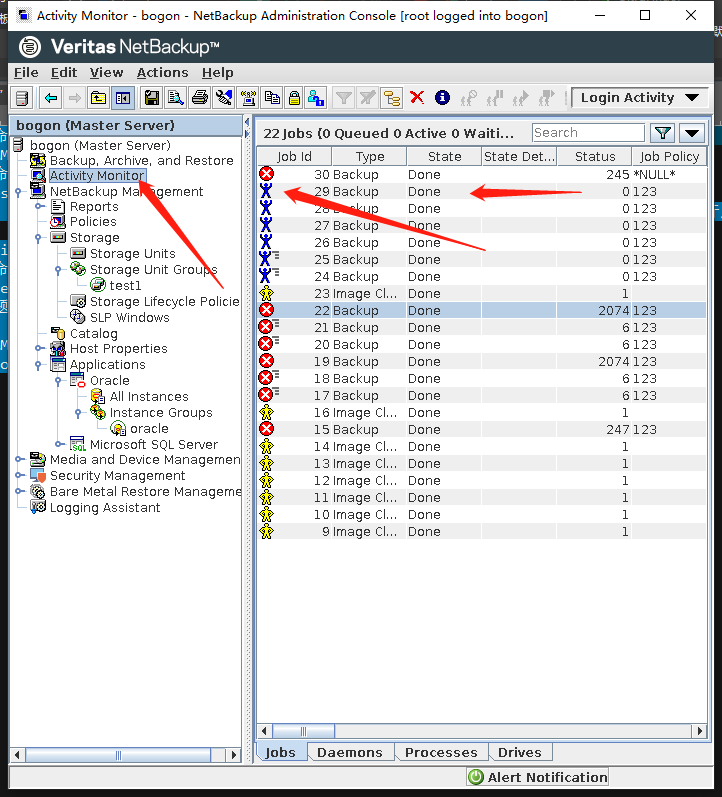Click the back arrow toolbar icon

coord(51,98)
